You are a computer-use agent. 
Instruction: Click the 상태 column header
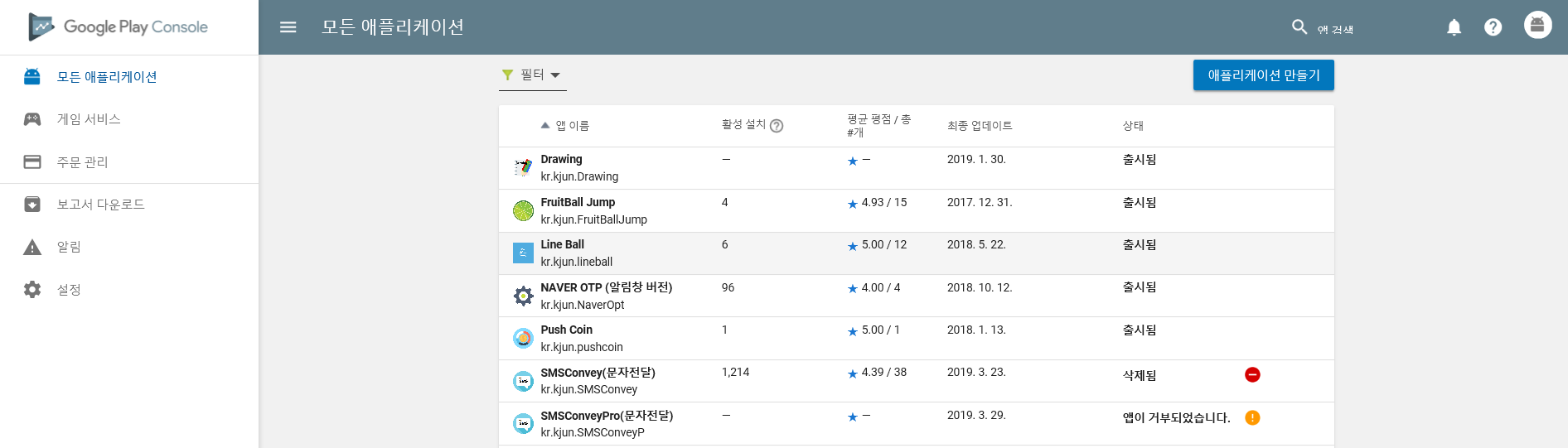pos(1133,126)
